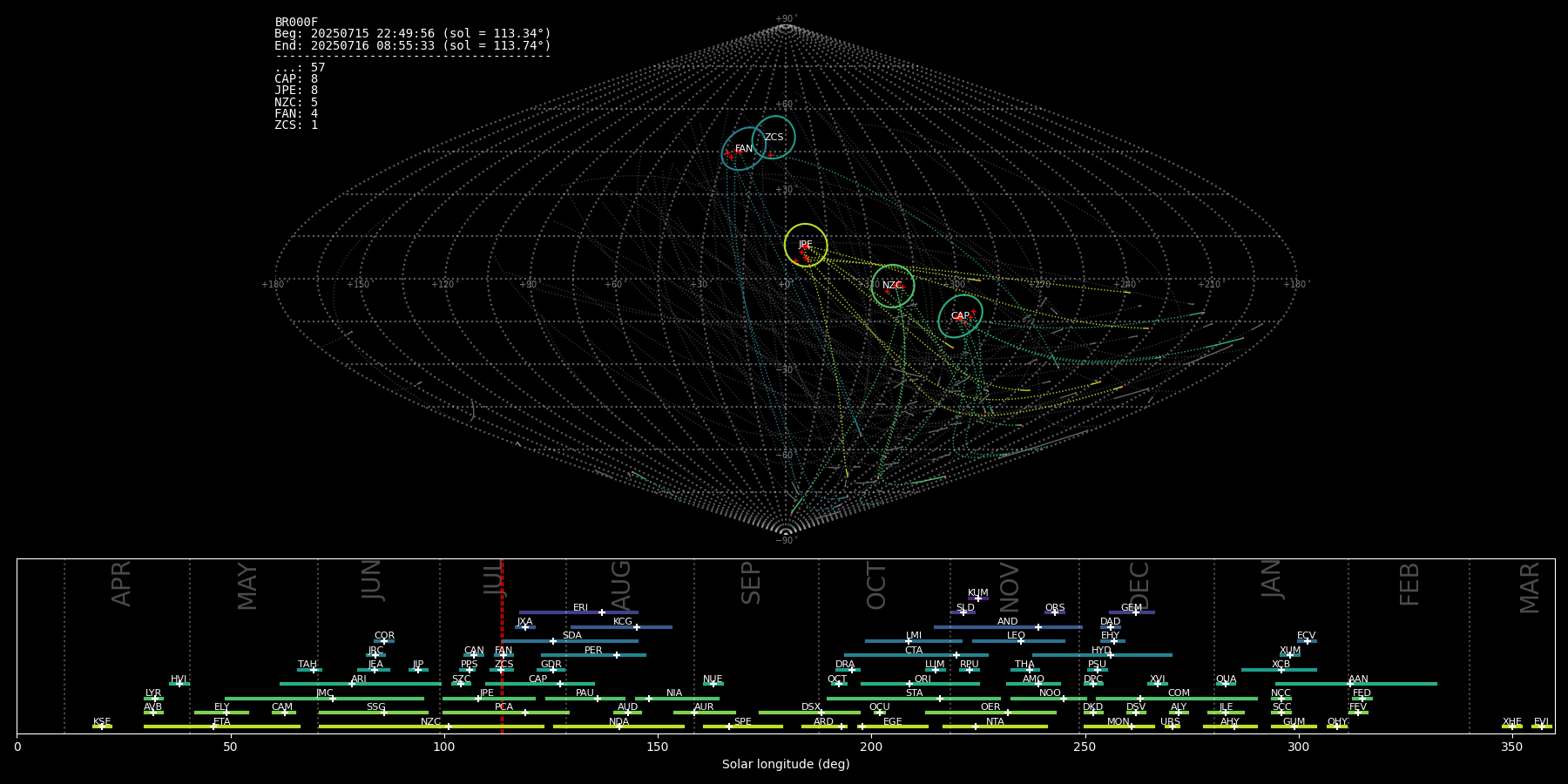Click the red dashed current-date line in timeline
Screen dimensions: 1568x784
[502, 645]
